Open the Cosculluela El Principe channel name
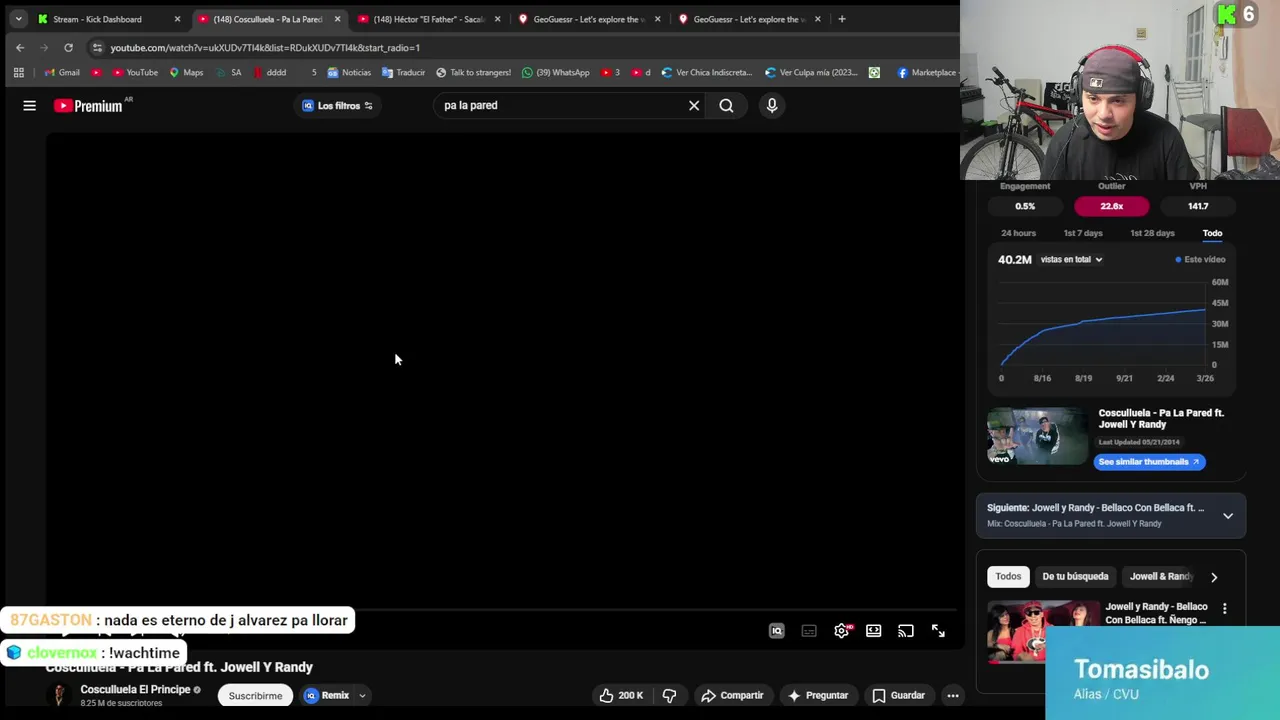The height and width of the screenshot is (720, 1280). (x=135, y=689)
